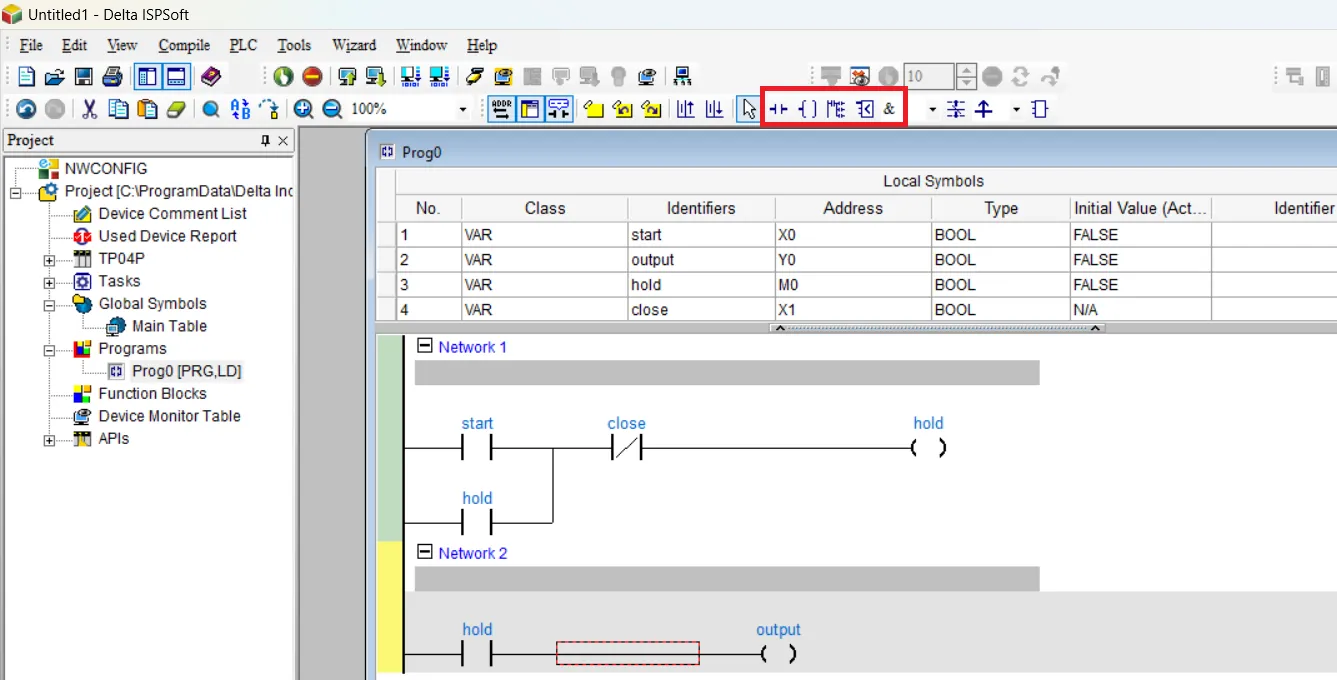Select Prog0 [PRG,LD] in project tree
Screen dimensions: 1337x680
pos(186,371)
